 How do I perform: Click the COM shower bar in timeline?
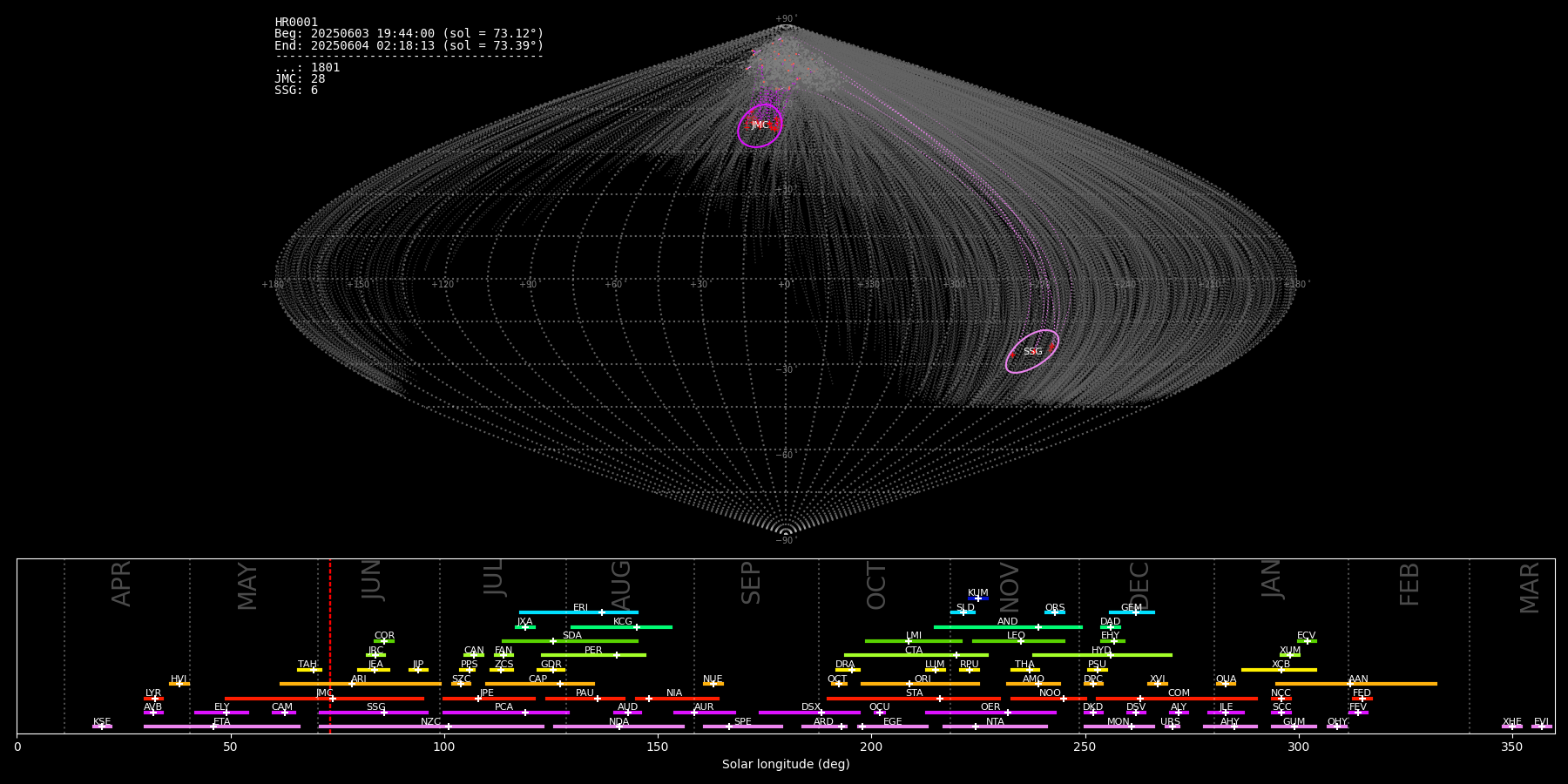(1176, 699)
